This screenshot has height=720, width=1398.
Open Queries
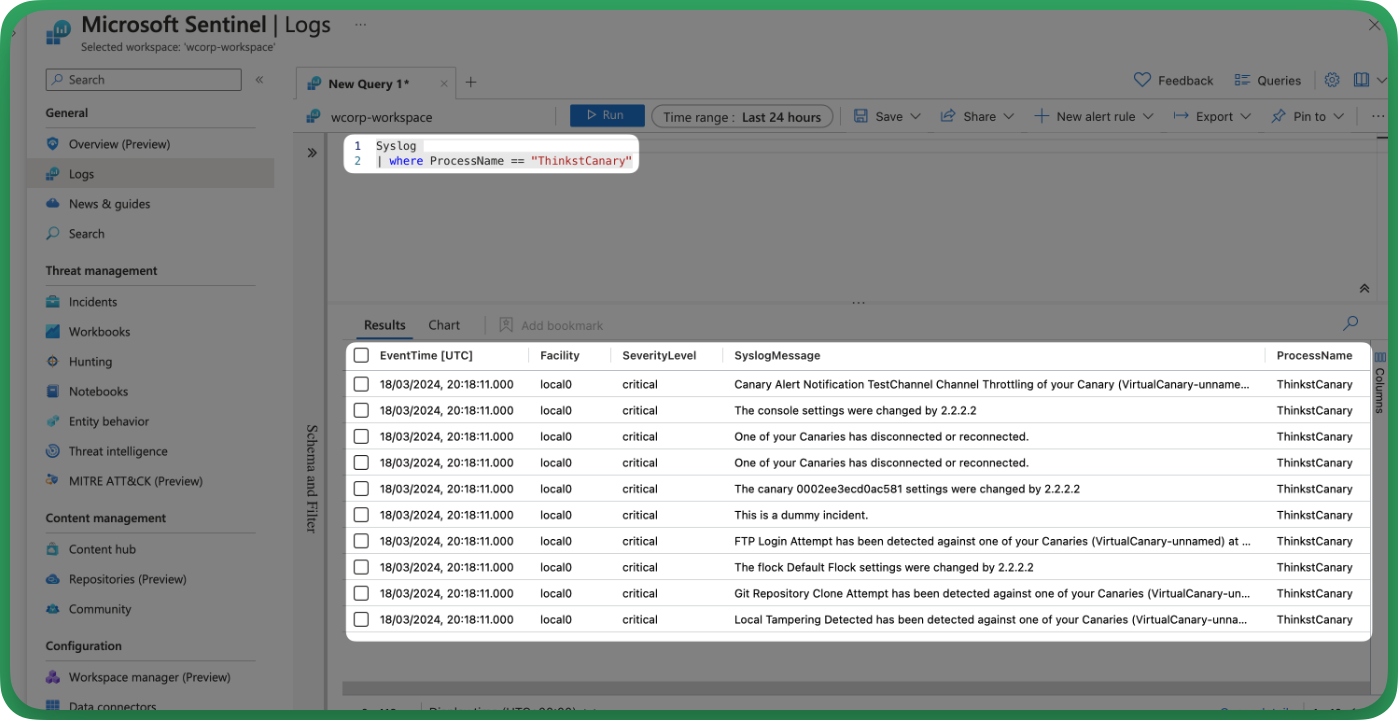coord(1268,80)
